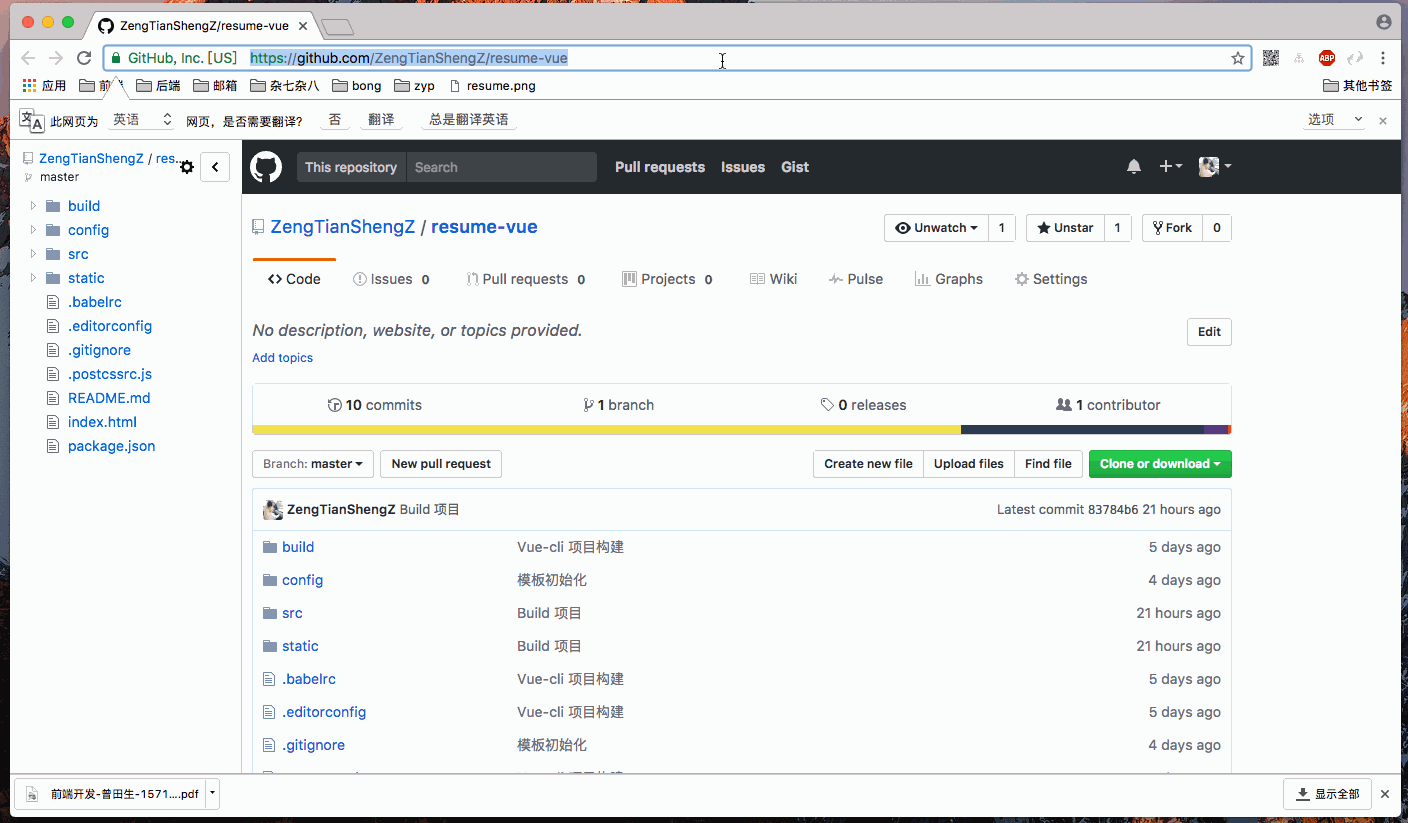The height and width of the screenshot is (823, 1408).
Task: Open the plus create-new dropdown
Action: click(1171, 167)
